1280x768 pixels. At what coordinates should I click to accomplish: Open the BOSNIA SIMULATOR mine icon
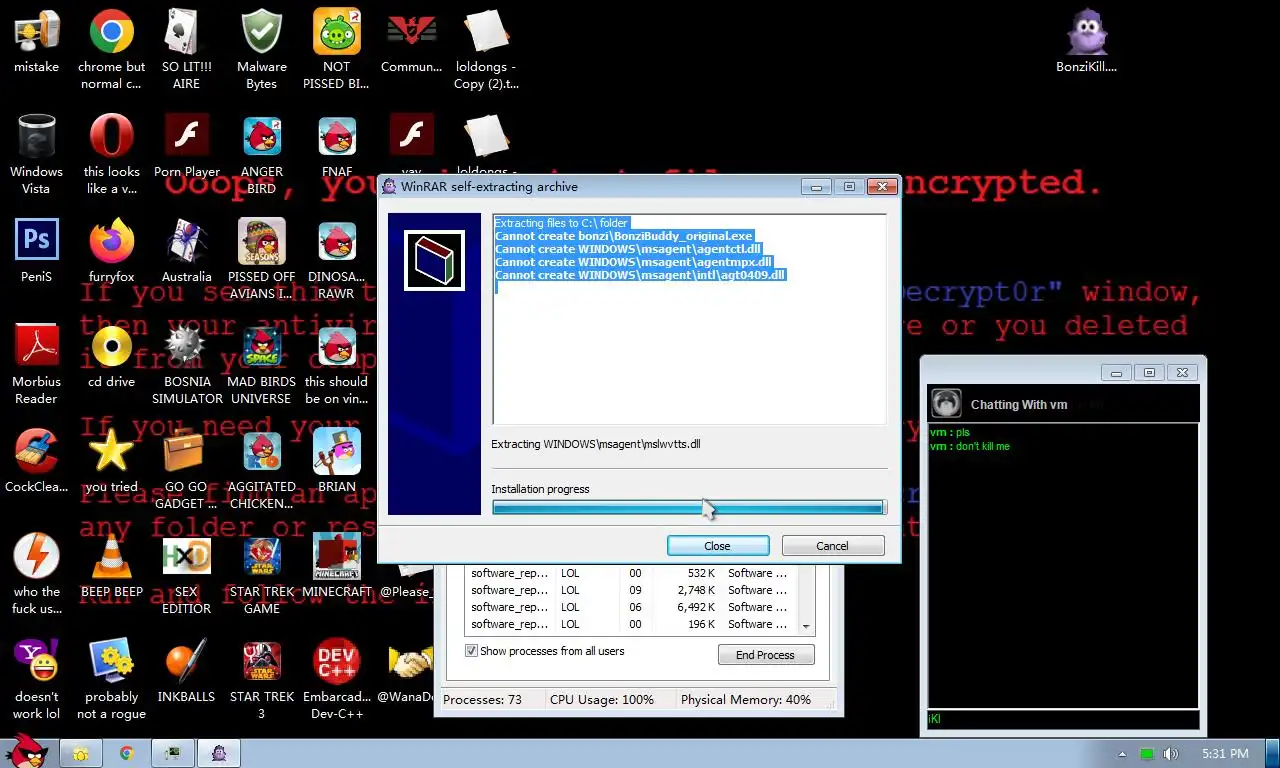186,365
